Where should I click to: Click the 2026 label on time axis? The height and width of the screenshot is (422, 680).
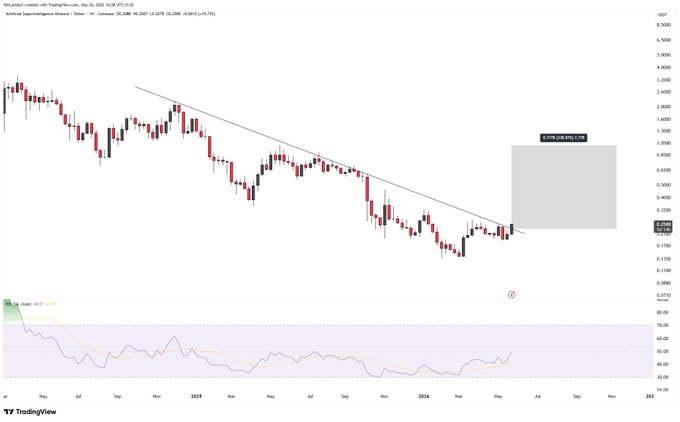point(423,396)
